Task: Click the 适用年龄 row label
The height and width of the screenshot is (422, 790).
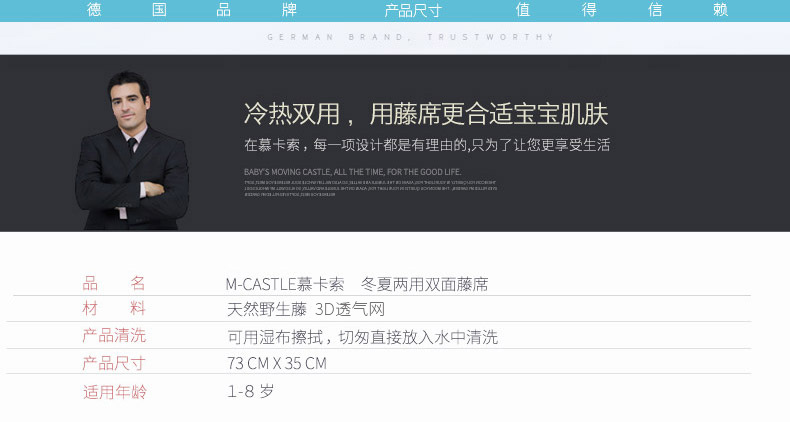Action: coord(114,392)
